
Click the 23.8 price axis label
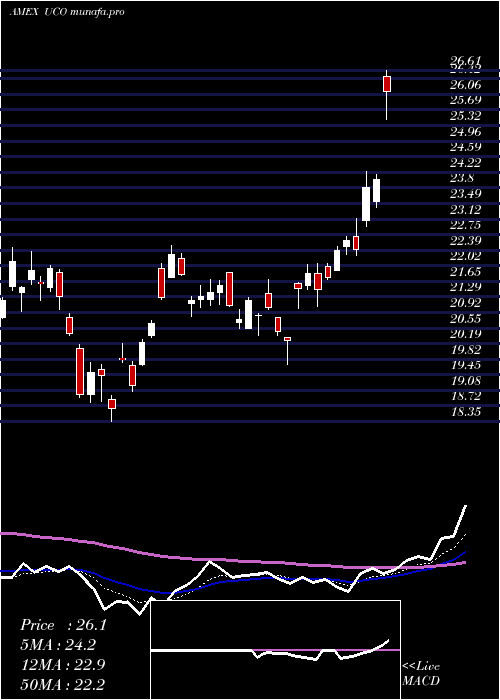point(462,178)
